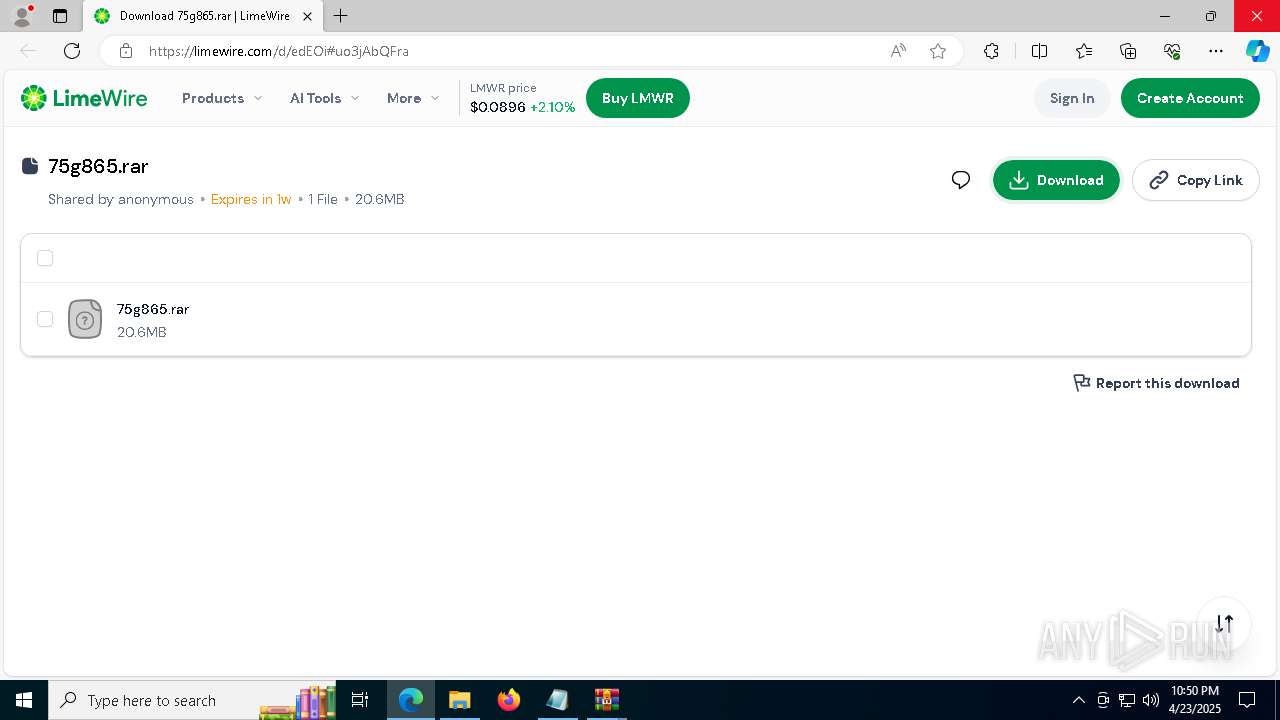Open a new browser tab
1280x720 pixels.
point(341,16)
